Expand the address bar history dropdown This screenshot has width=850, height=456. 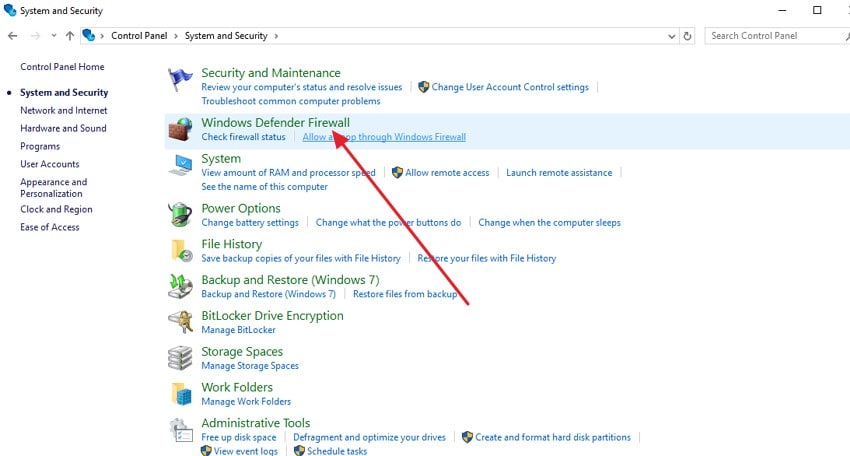(672, 36)
